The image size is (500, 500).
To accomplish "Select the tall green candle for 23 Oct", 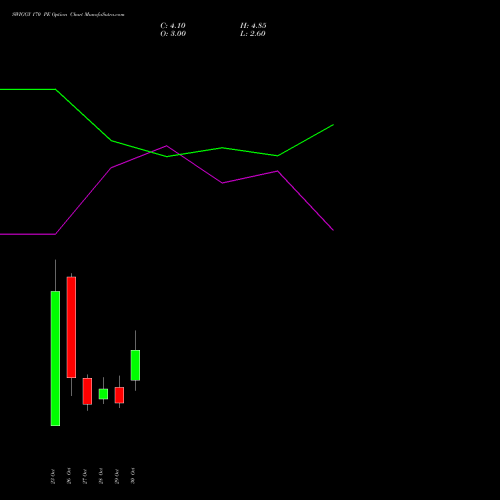I will pyautogui.click(x=55, y=358).
